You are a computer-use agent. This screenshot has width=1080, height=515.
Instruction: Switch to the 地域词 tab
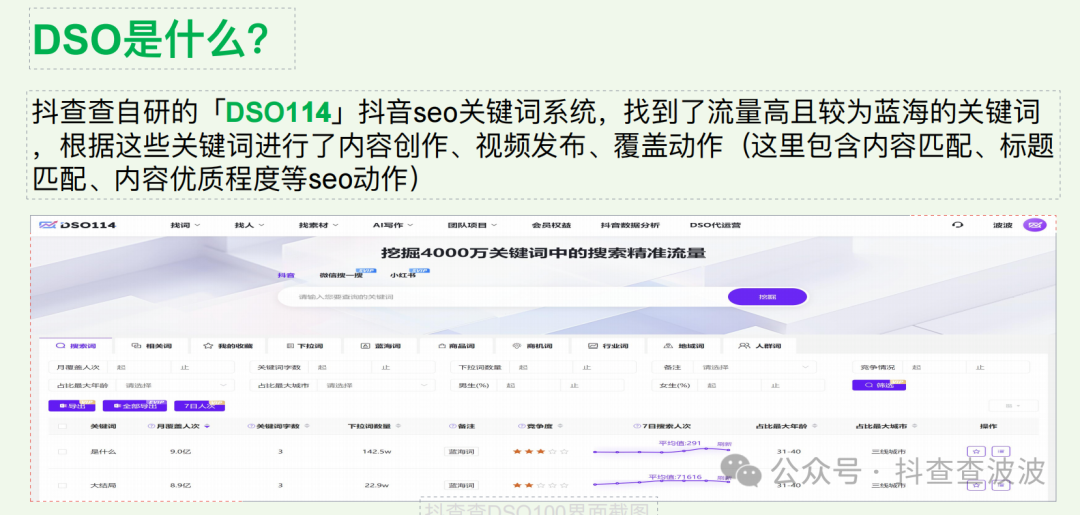click(x=686, y=346)
